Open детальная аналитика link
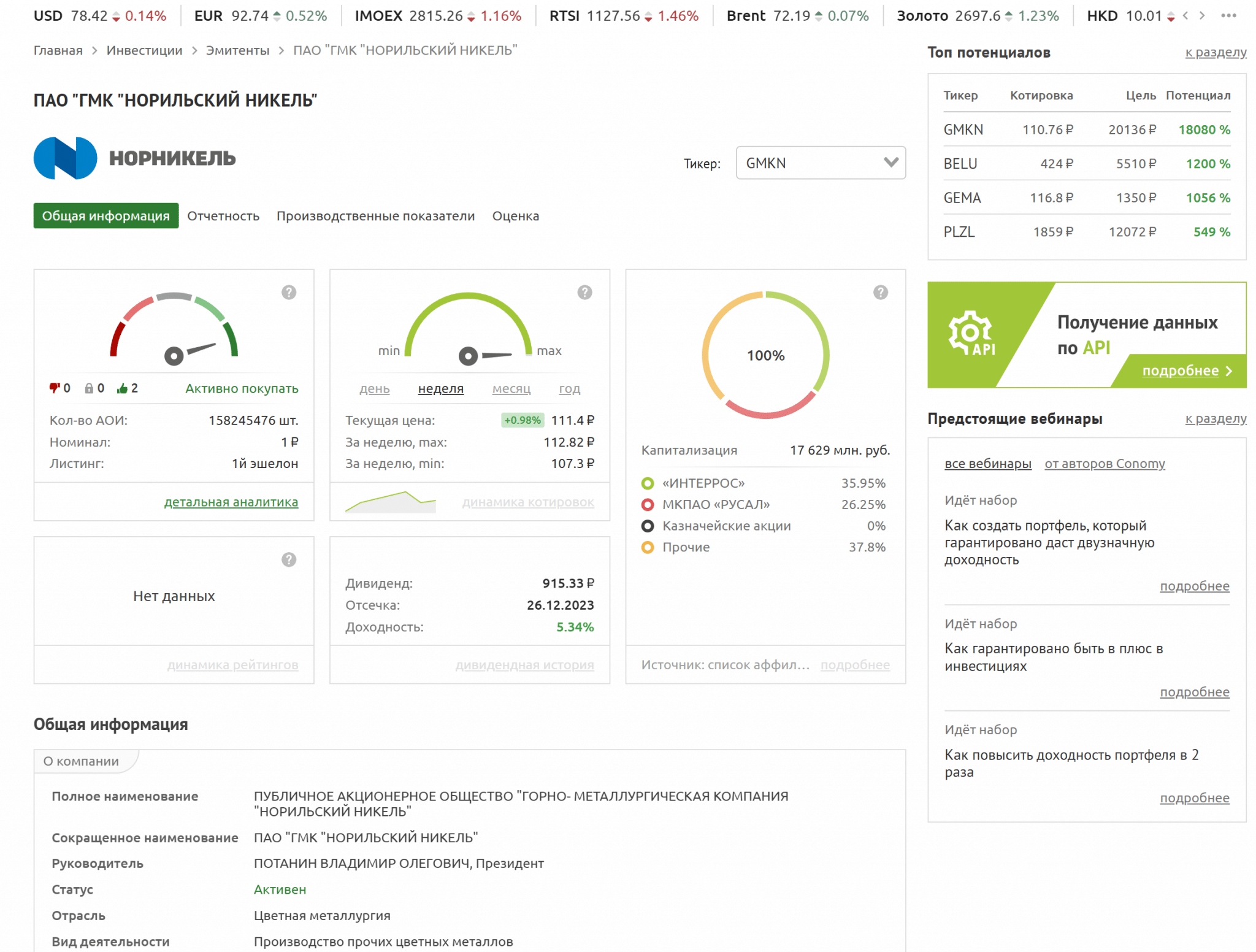The width and height of the screenshot is (1256, 952). coord(231,502)
